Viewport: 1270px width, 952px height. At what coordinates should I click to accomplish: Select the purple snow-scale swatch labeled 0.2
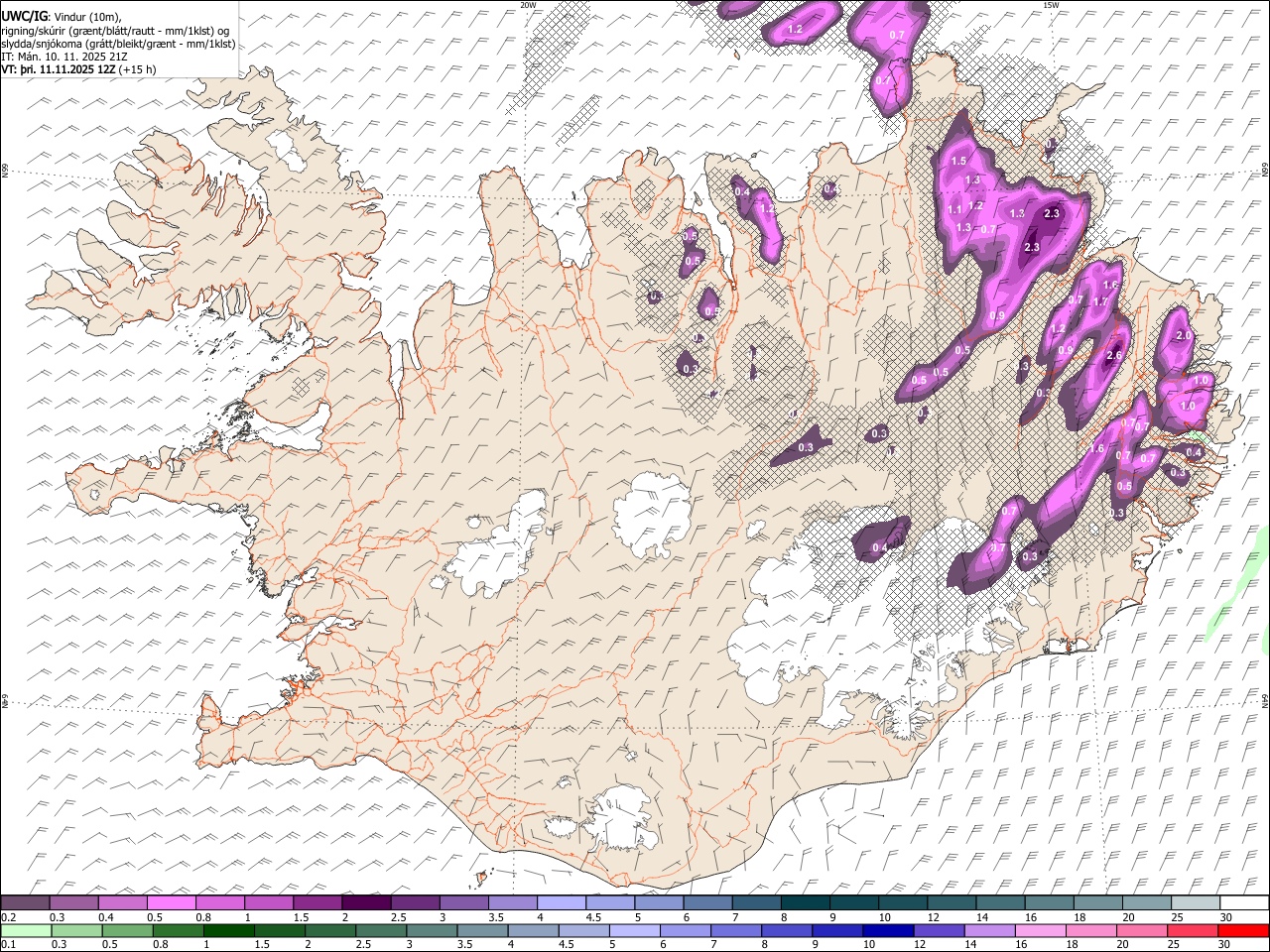coord(25,903)
